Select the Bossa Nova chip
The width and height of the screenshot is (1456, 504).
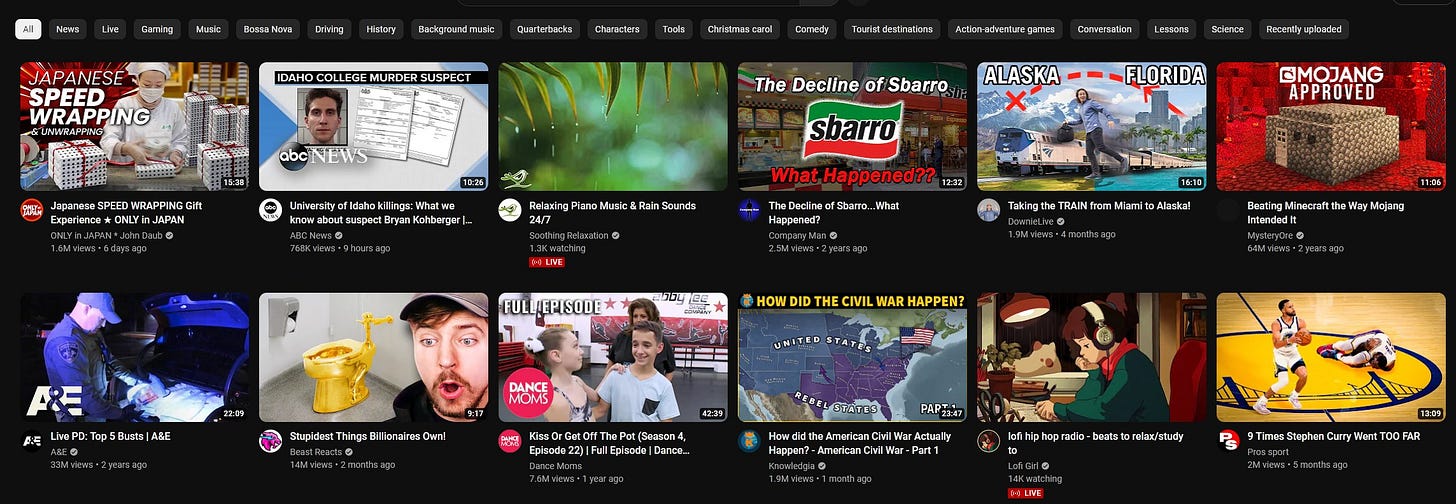[268, 29]
